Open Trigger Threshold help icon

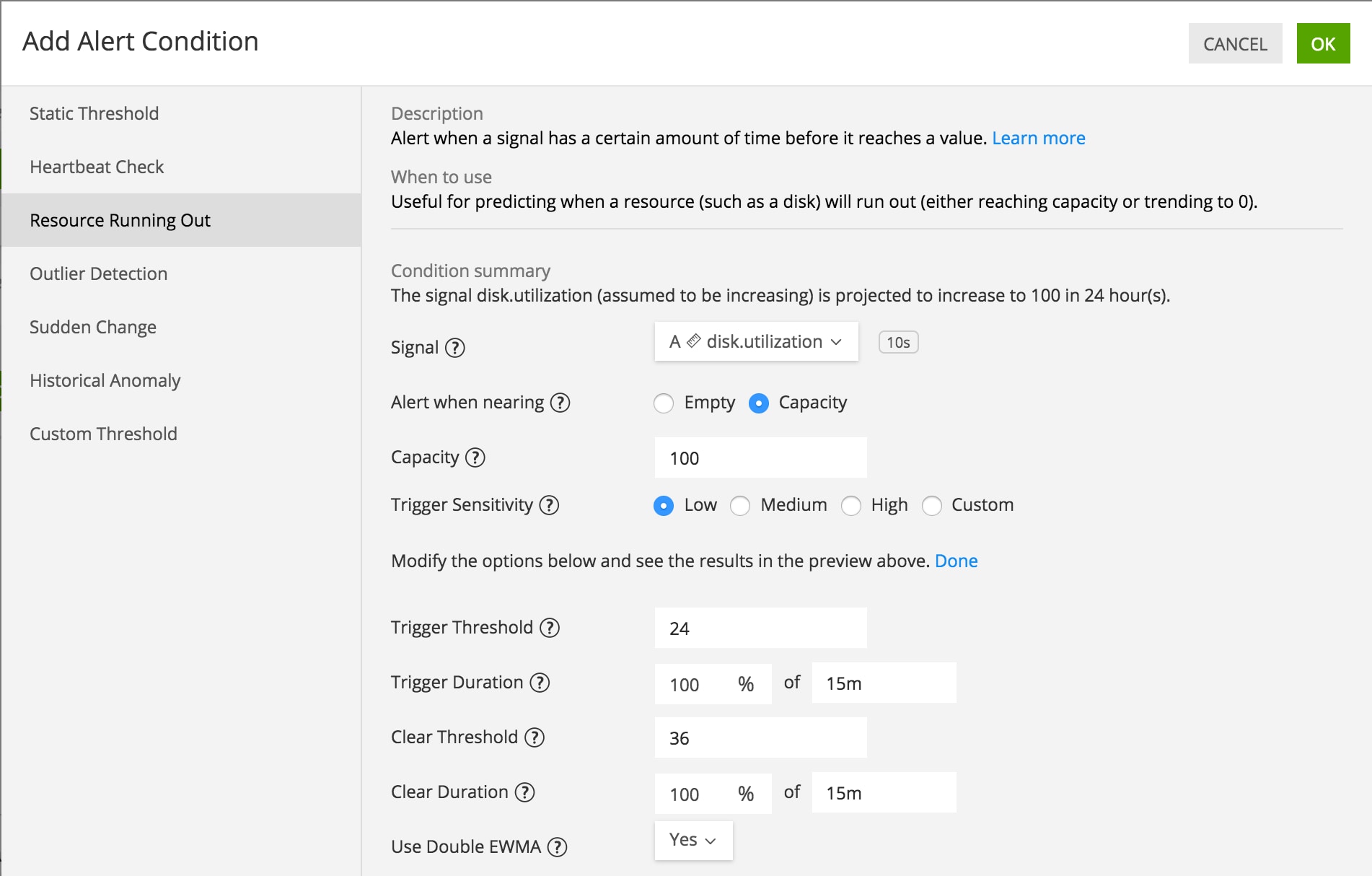coord(550,628)
